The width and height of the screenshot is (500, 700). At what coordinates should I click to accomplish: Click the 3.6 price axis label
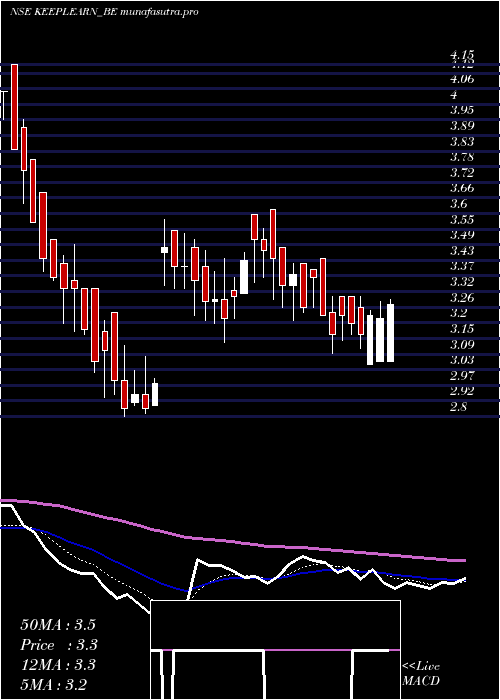point(458,204)
